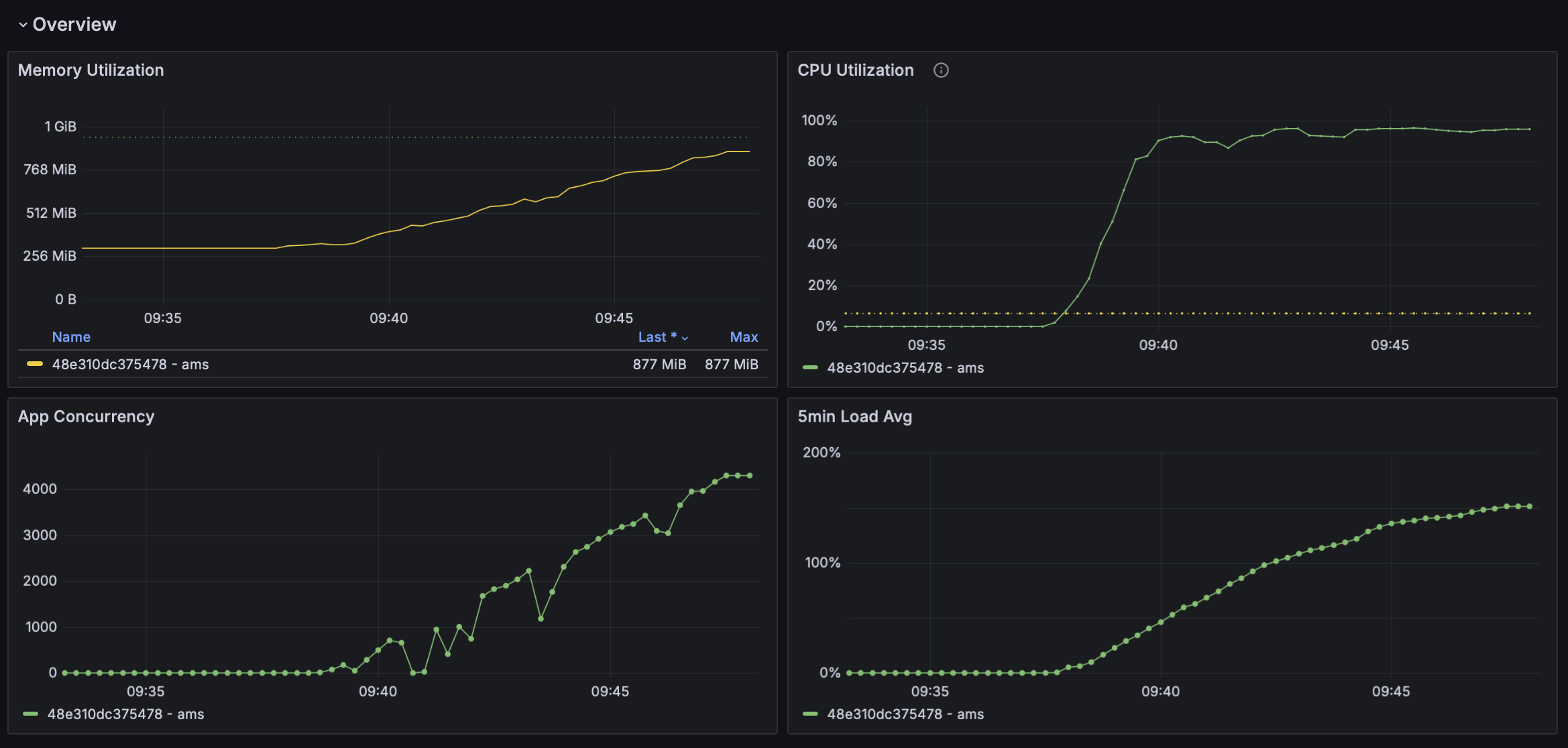The width and height of the screenshot is (1568, 748).
Task: Toggle memory series 48e310dc375478 legend label
Action: click(130, 365)
